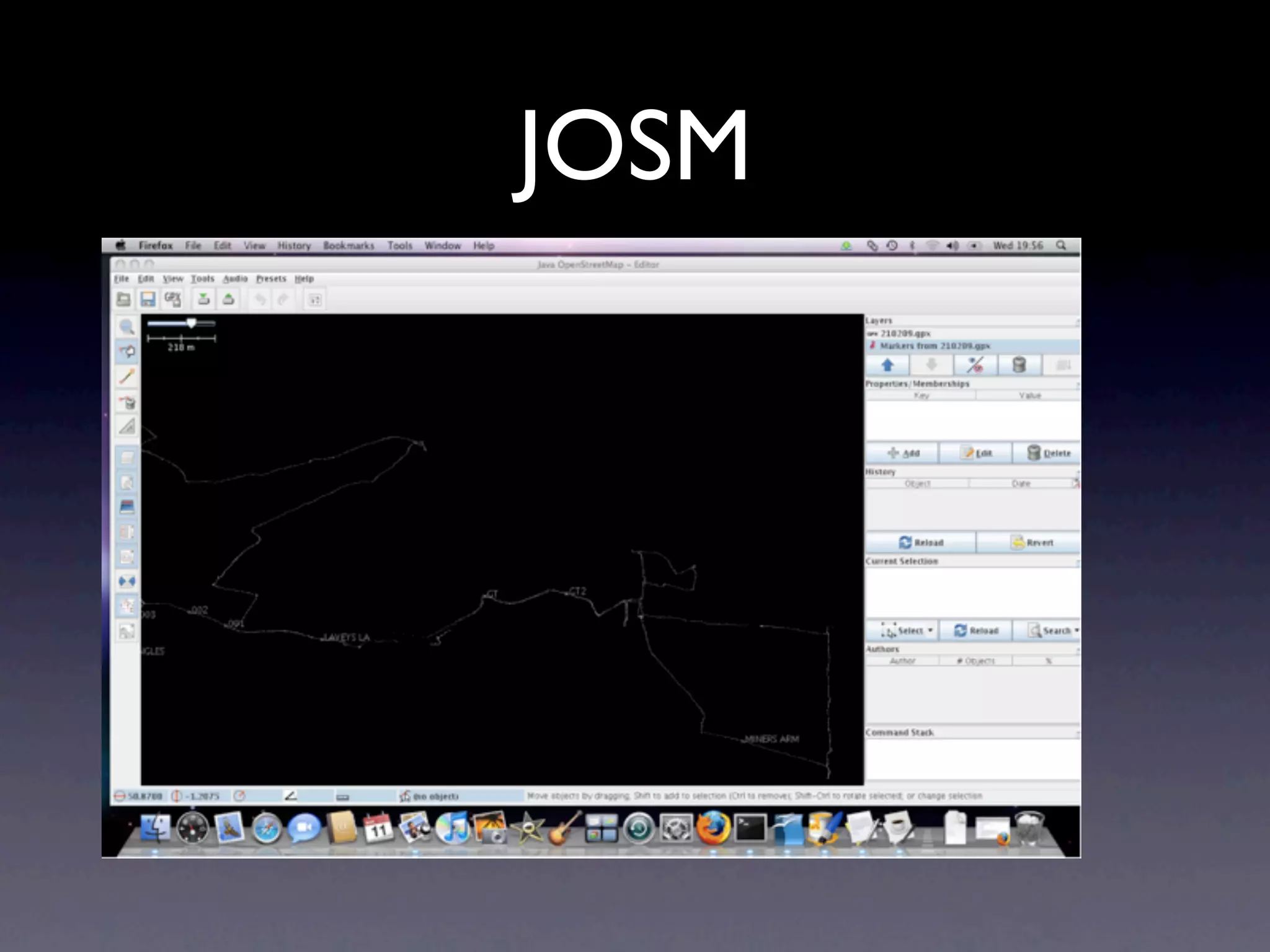Select the Delete mode tool

click(127, 402)
